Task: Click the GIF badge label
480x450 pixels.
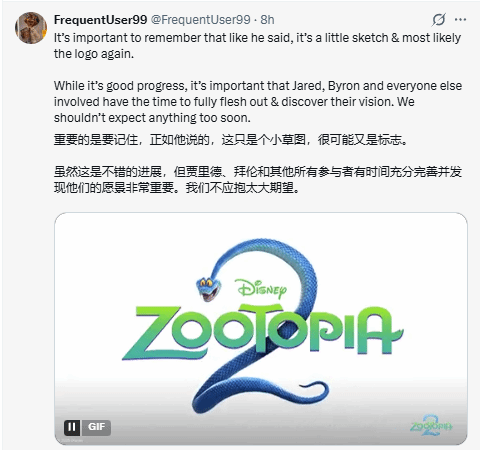Action: tap(96, 427)
